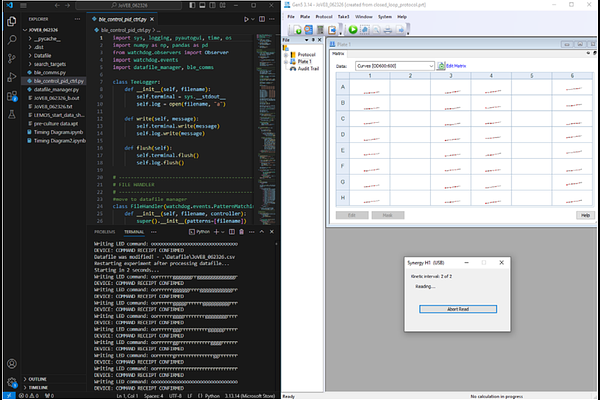Open the Data Curves [OD600:600] dropdown
Screen dimensions: 600x400
tap(395, 66)
